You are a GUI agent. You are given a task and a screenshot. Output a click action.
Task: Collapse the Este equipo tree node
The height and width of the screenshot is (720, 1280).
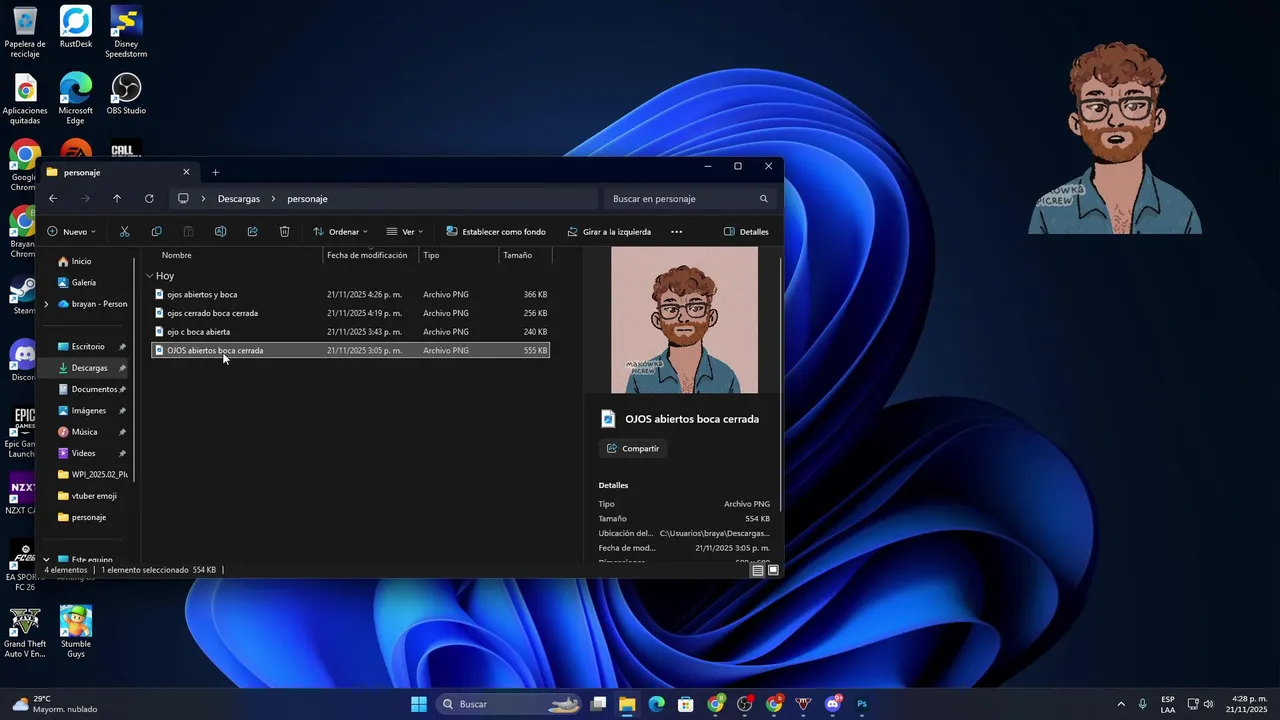46,560
